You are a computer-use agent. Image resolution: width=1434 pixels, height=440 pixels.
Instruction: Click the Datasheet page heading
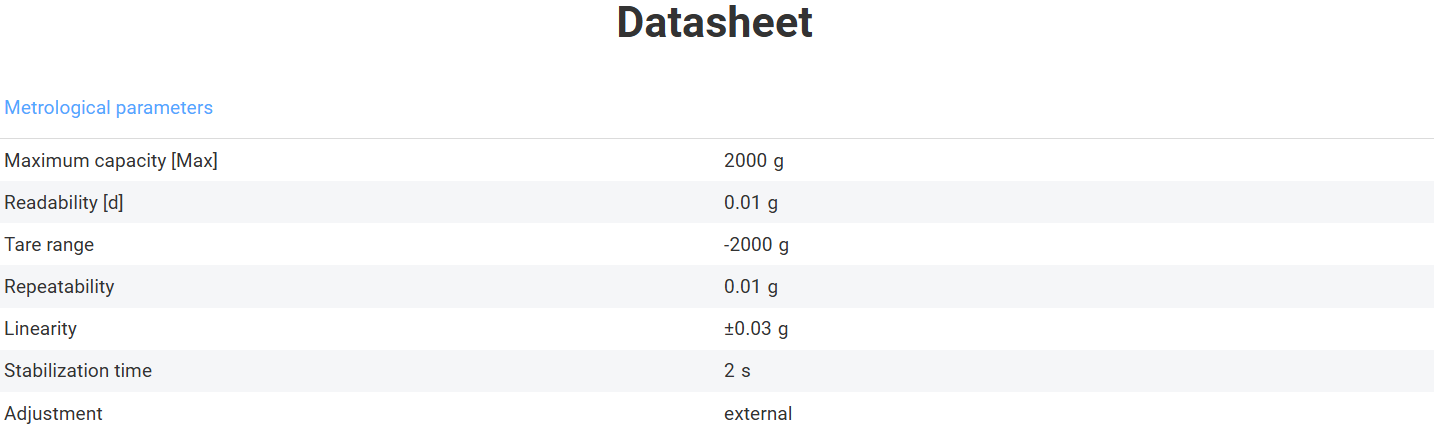point(714,23)
